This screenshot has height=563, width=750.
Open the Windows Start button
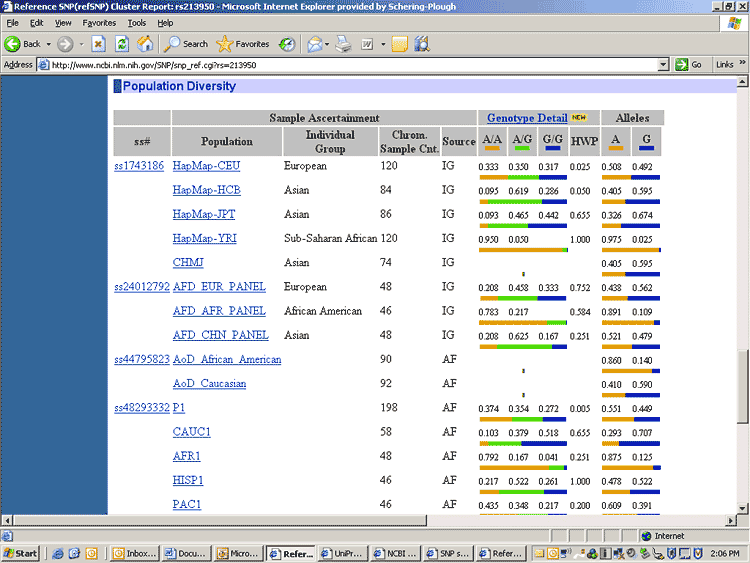[21, 553]
